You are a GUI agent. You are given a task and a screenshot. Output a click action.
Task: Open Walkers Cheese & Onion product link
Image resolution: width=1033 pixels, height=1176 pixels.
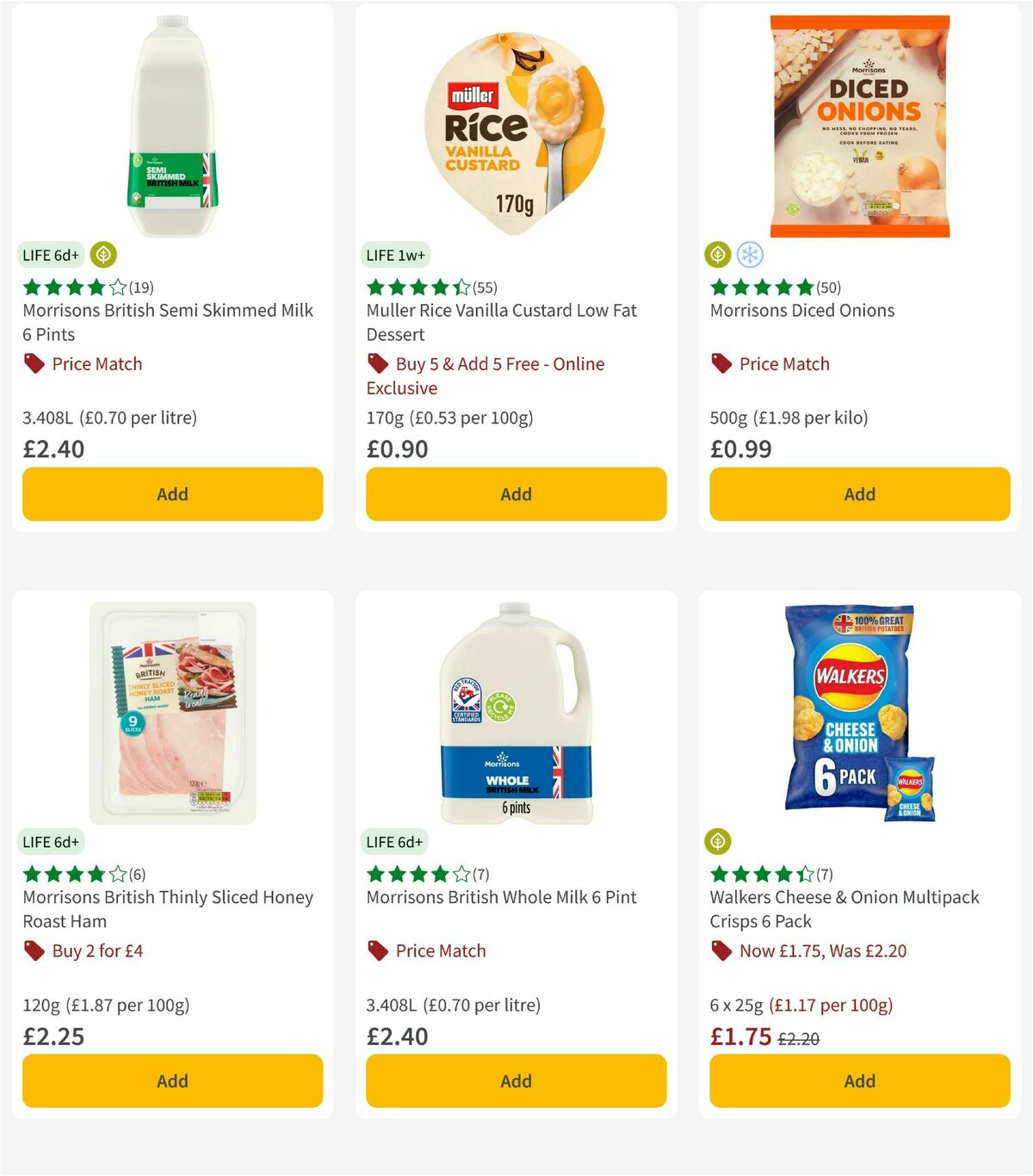pos(844,909)
